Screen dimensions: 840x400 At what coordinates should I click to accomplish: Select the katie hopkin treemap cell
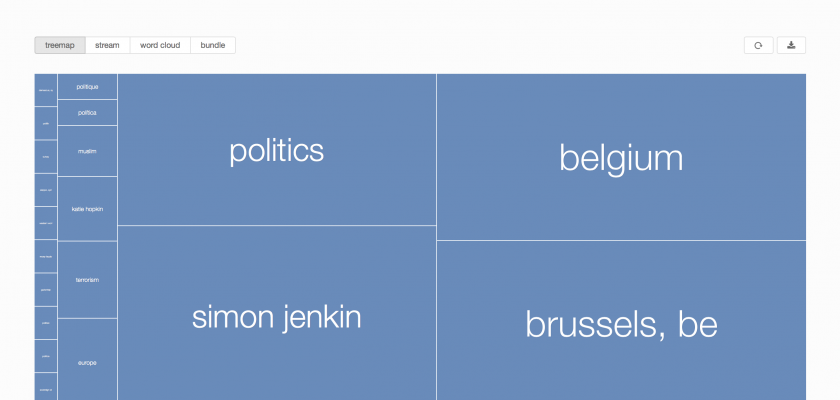tap(87, 209)
